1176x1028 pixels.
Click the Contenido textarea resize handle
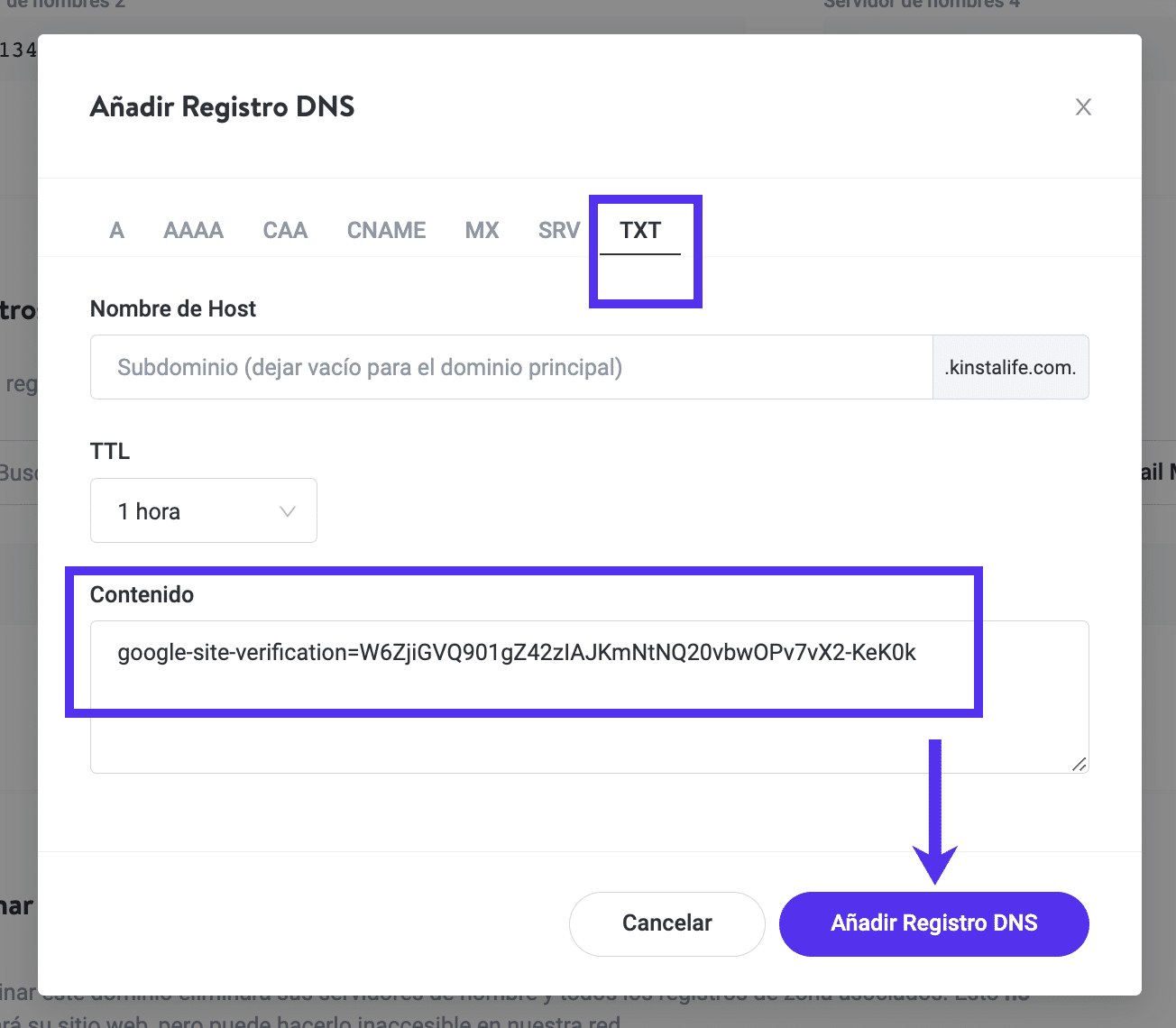[1079, 764]
